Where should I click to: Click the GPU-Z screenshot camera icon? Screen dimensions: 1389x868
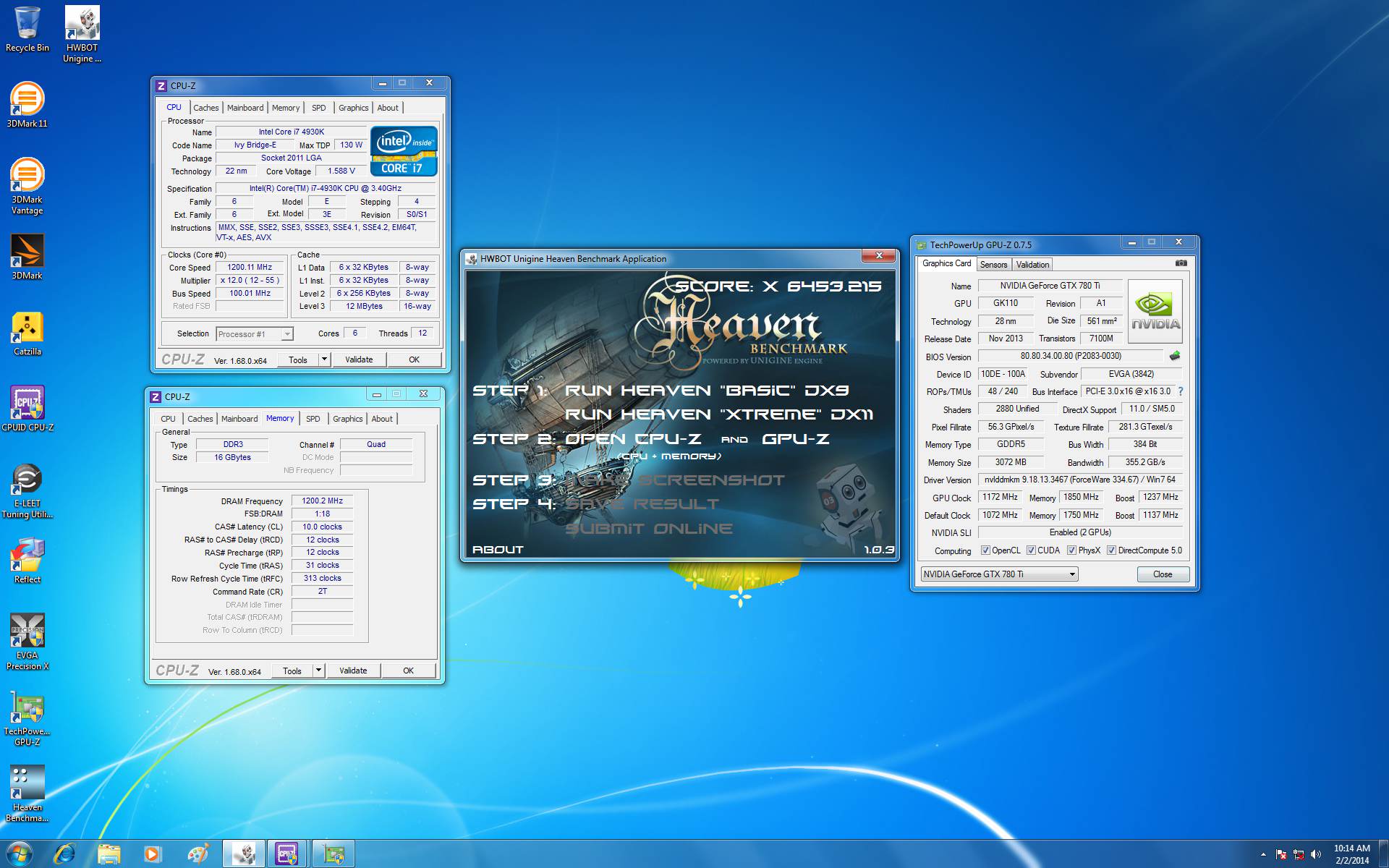[x=1181, y=263]
